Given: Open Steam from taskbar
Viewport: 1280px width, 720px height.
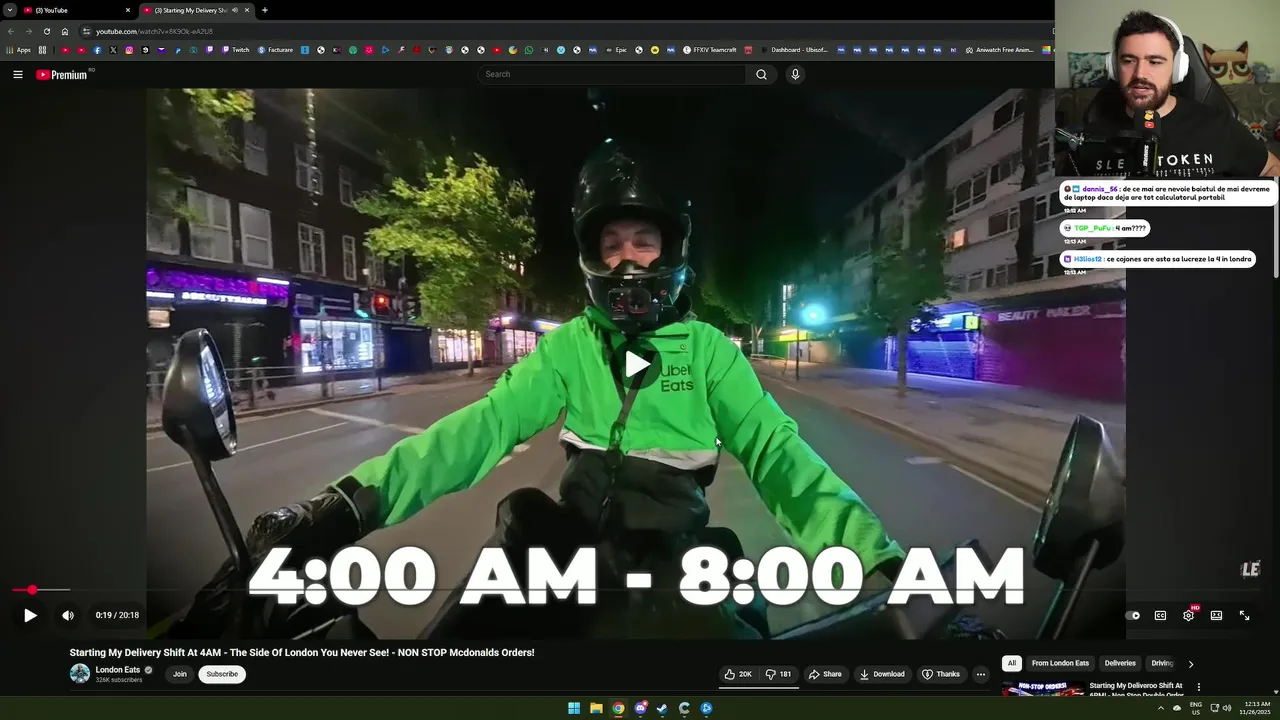Looking at the screenshot, I should pyautogui.click(x=662, y=708).
